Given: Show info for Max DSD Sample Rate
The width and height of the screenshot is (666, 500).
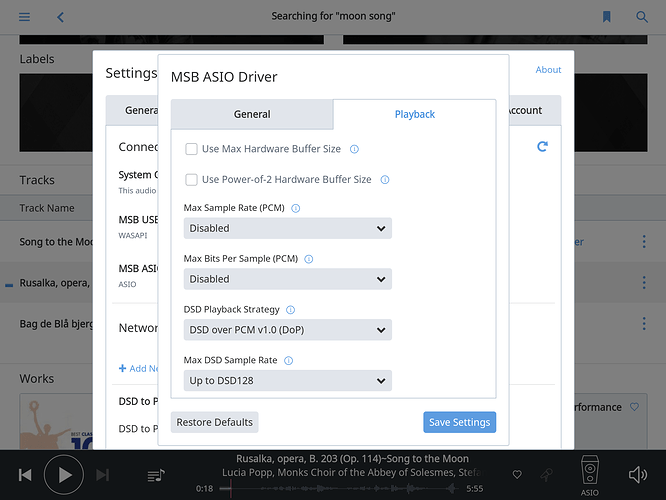Looking at the screenshot, I should tap(288, 361).
